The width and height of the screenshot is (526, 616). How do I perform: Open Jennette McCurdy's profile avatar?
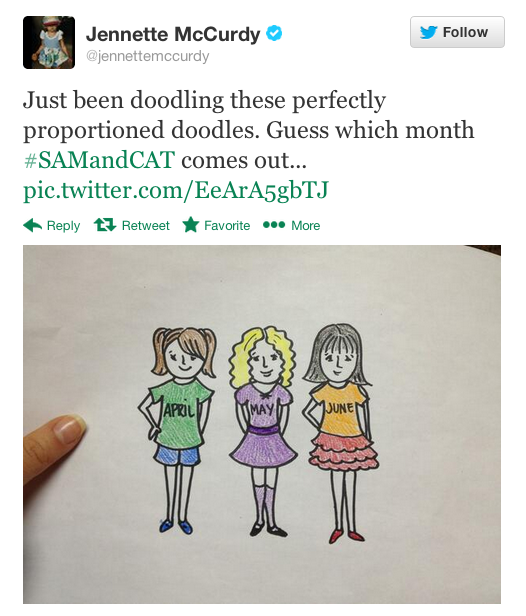49,42
